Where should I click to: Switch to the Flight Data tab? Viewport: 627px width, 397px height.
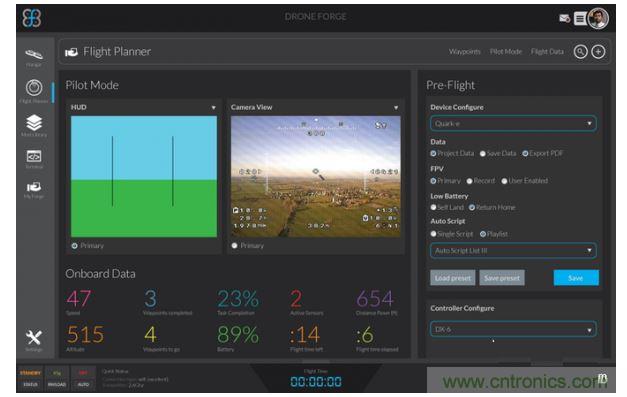click(547, 52)
